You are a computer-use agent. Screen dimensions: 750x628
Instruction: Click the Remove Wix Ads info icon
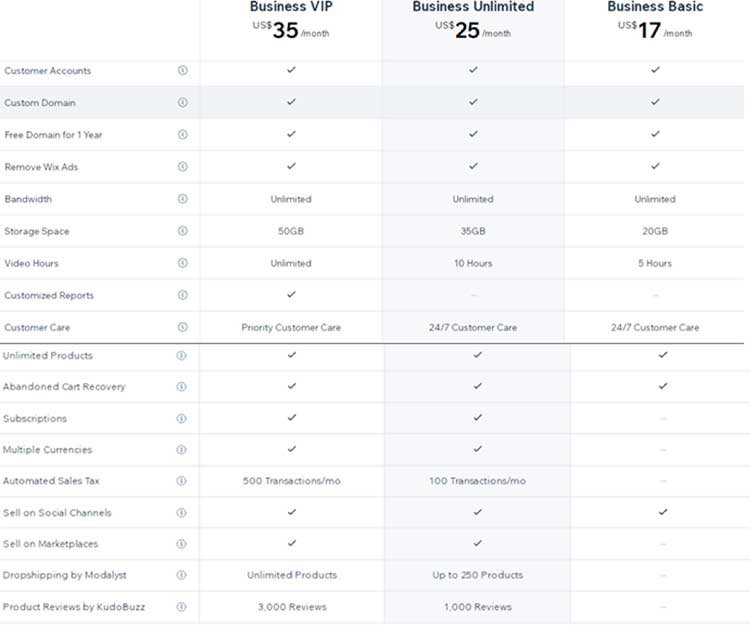(183, 167)
